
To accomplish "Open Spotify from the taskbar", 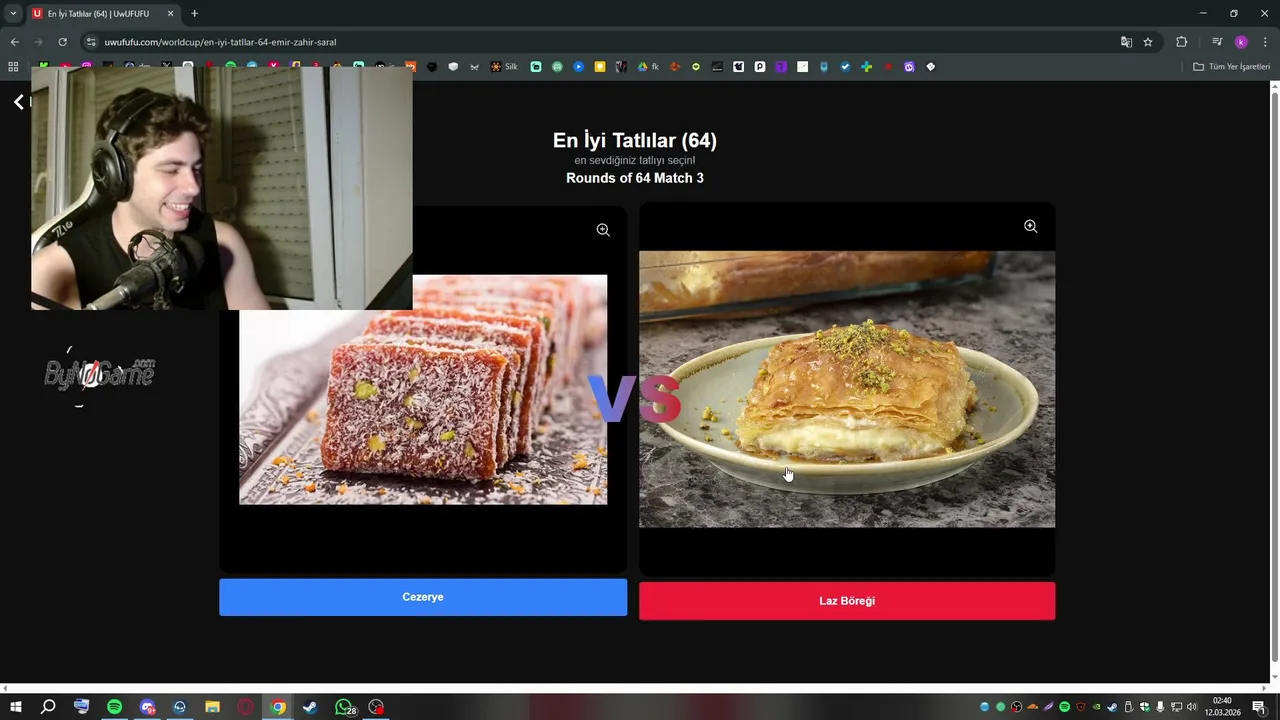I will tap(115, 707).
